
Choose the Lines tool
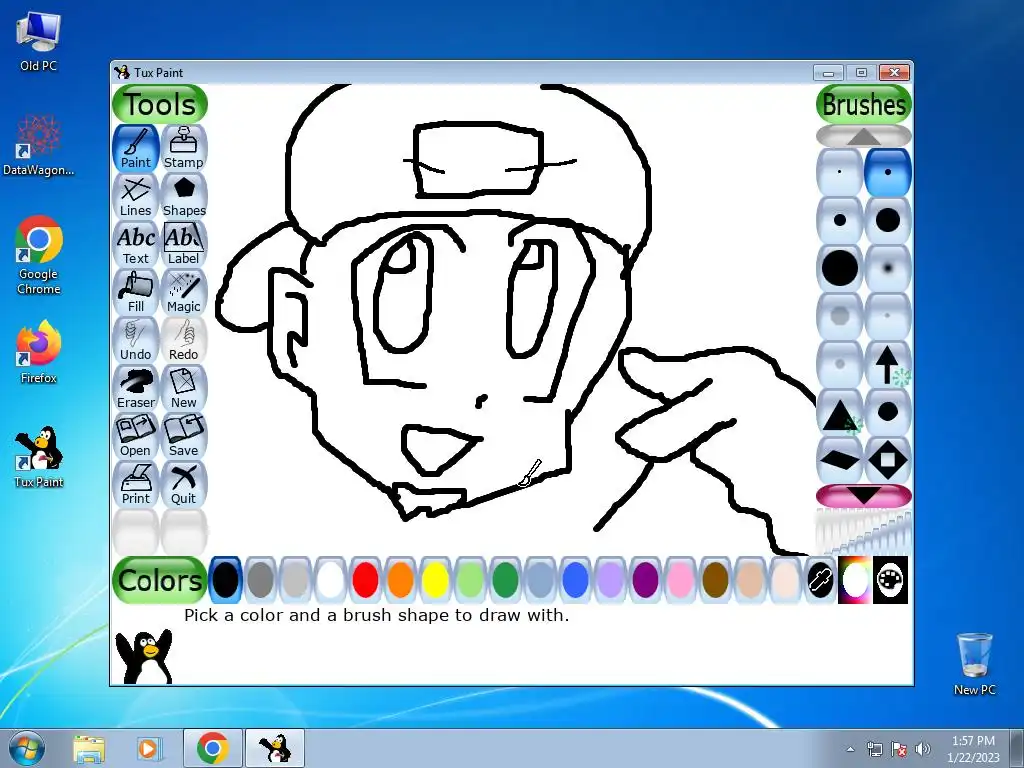(136, 196)
